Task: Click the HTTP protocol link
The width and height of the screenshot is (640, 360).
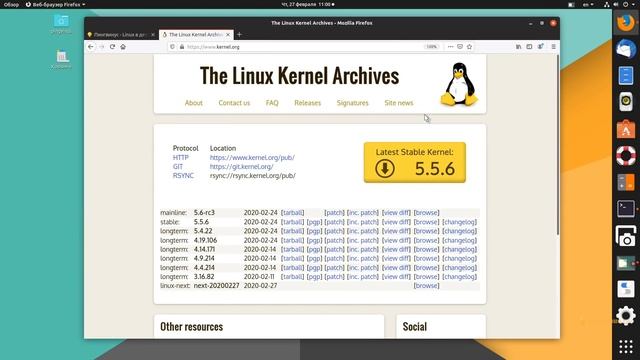Action: (x=180, y=158)
